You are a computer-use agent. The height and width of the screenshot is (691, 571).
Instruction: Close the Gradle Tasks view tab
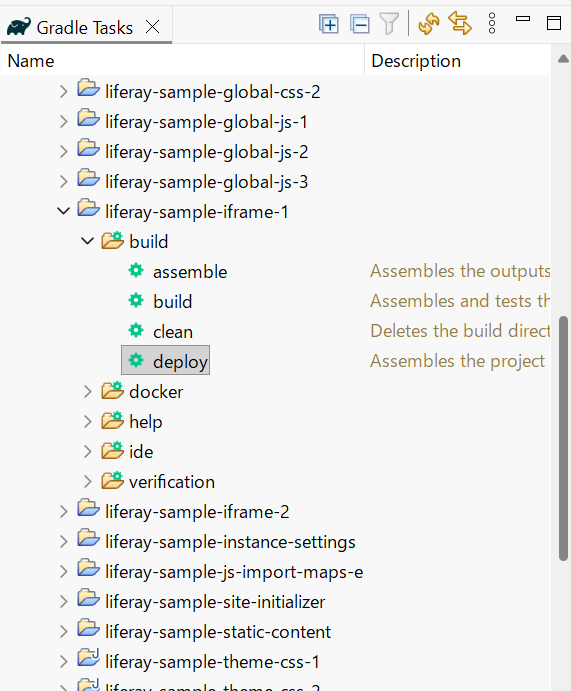(x=152, y=27)
